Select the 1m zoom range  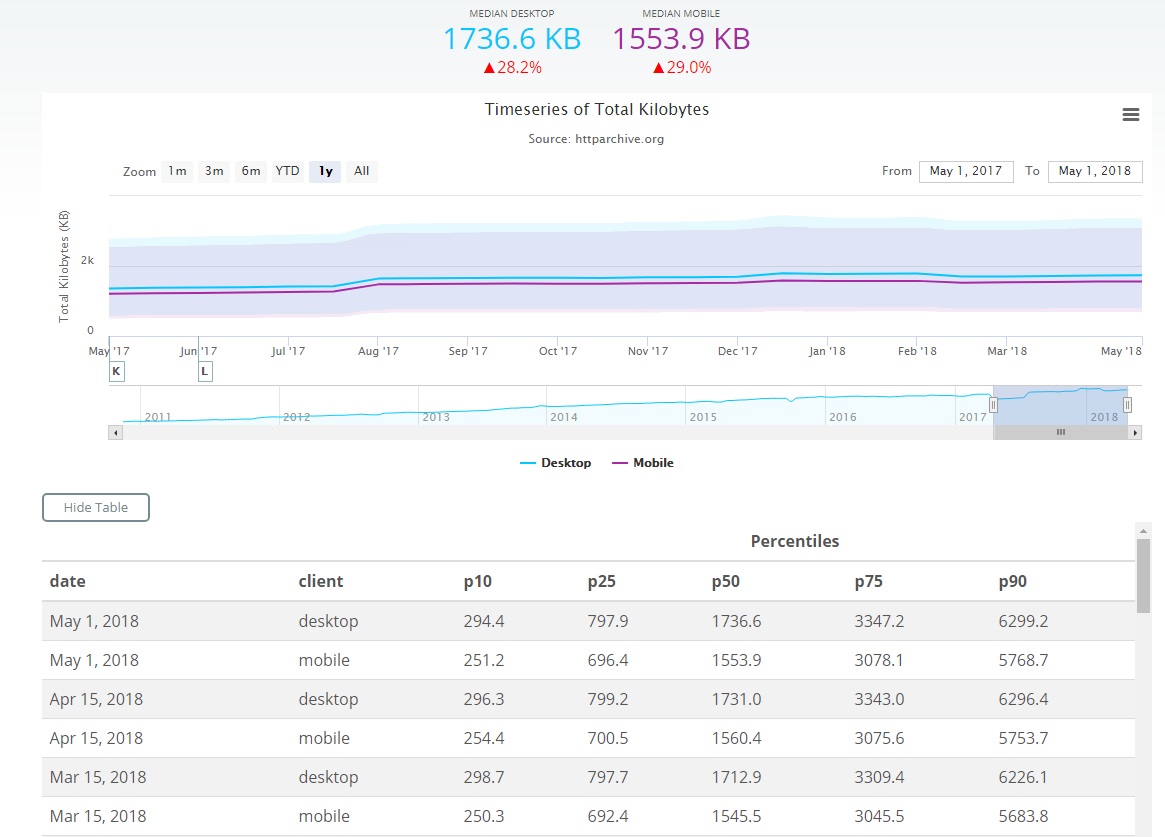click(x=177, y=171)
